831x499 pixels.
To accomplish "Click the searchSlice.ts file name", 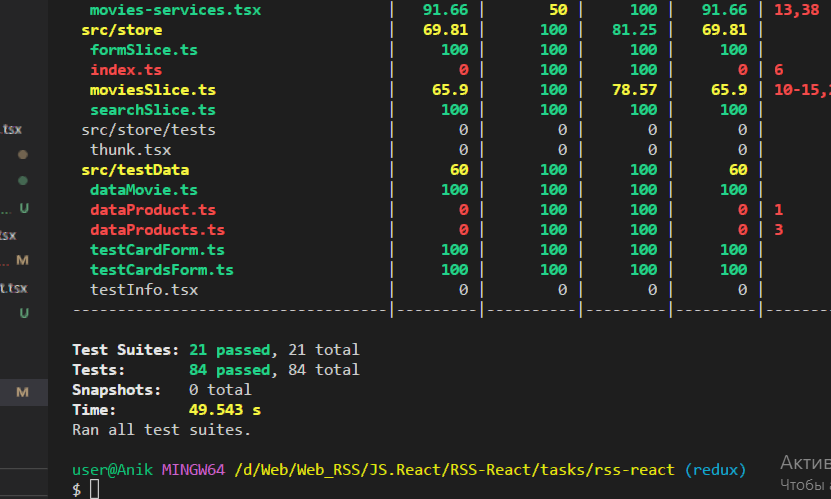I will 153,110.
